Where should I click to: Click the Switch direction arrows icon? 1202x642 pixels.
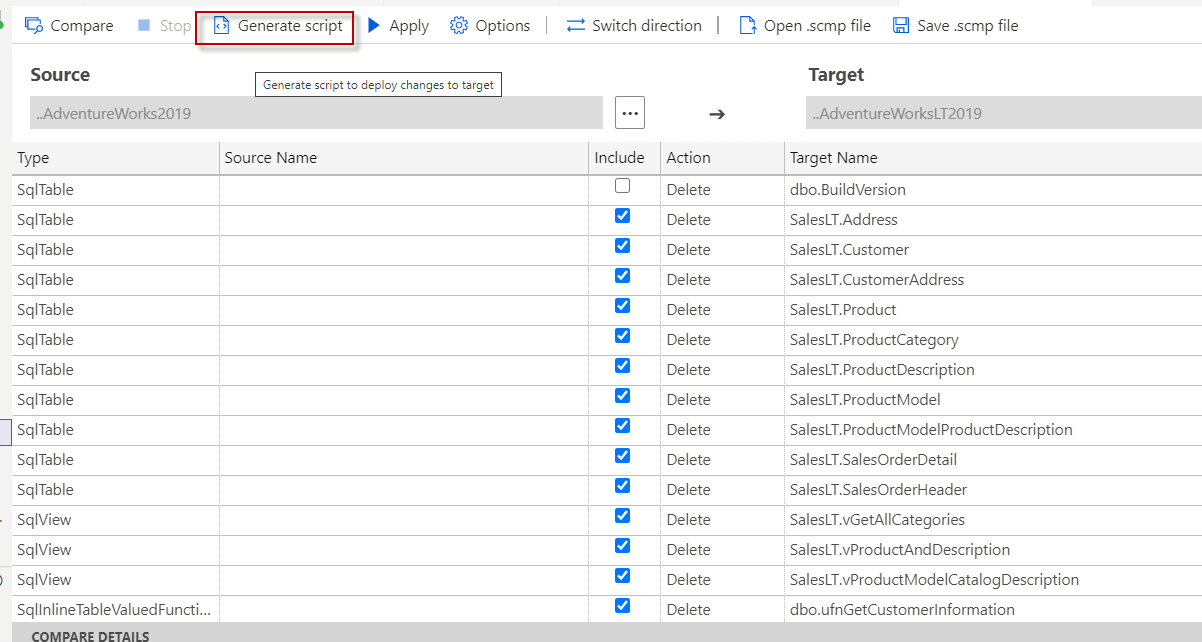pyautogui.click(x=576, y=26)
